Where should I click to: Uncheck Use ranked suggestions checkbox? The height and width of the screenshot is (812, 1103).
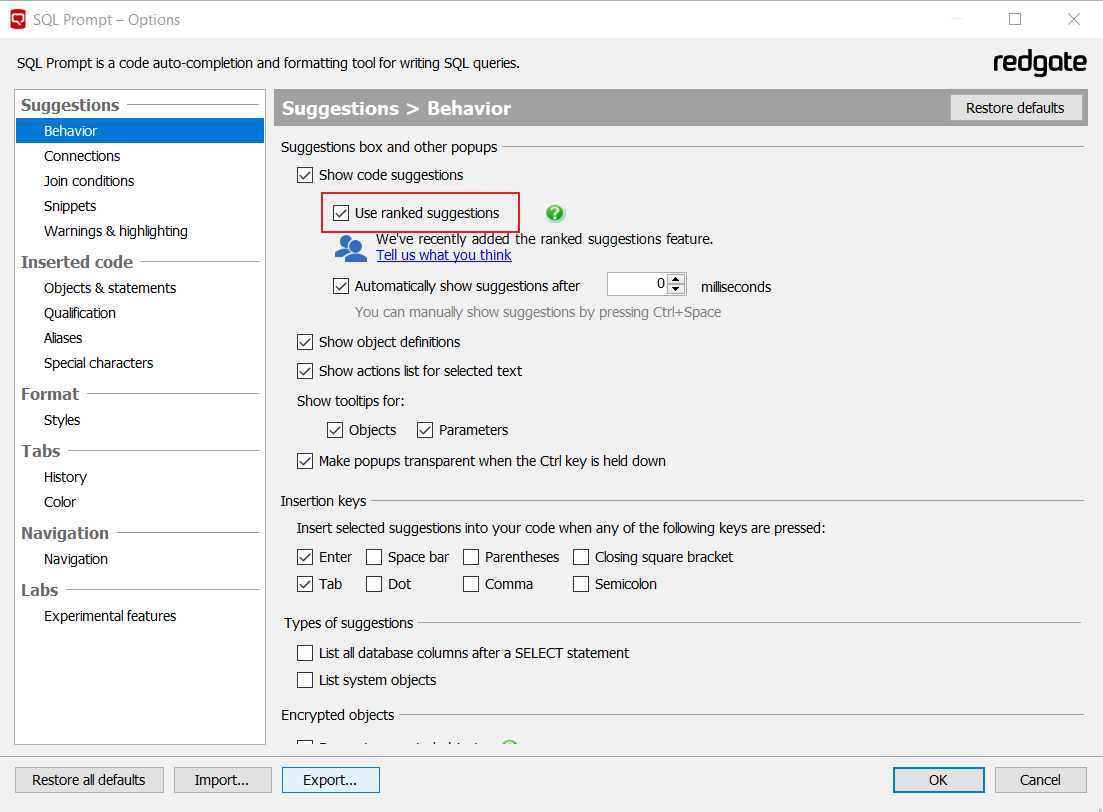pos(341,213)
